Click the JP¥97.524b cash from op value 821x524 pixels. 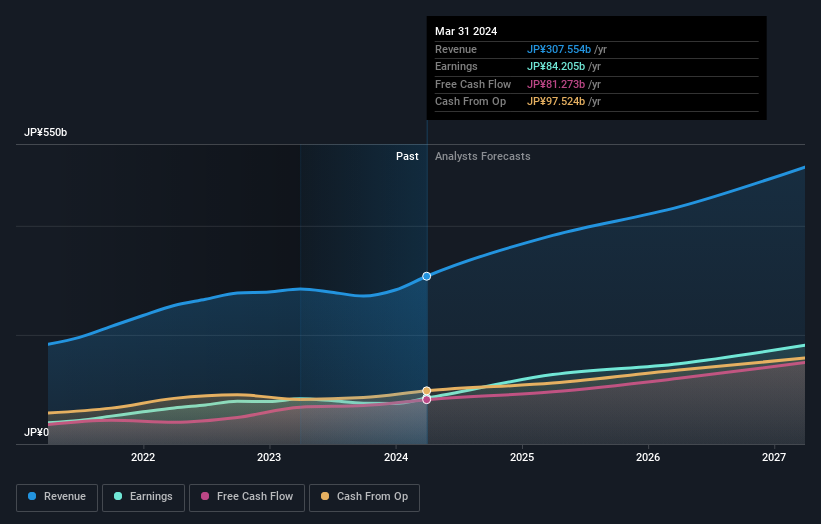[x=556, y=102]
